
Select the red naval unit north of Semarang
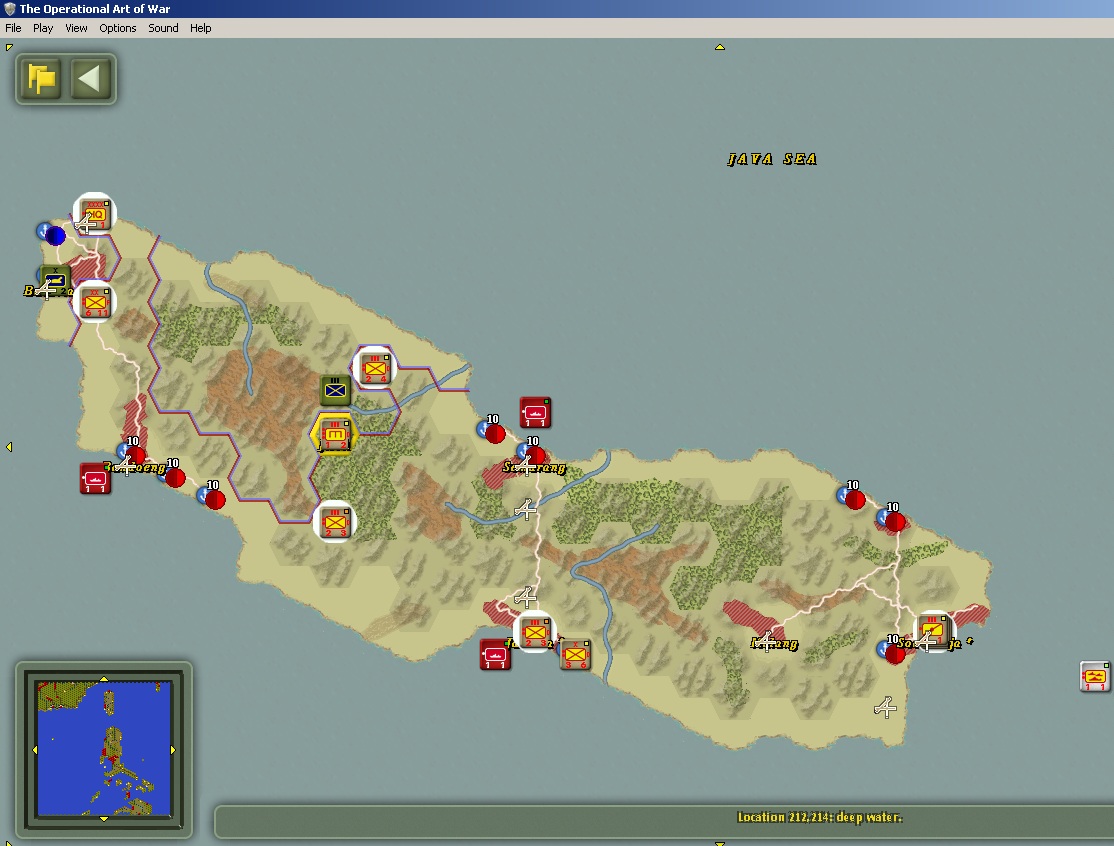point(535,412)
